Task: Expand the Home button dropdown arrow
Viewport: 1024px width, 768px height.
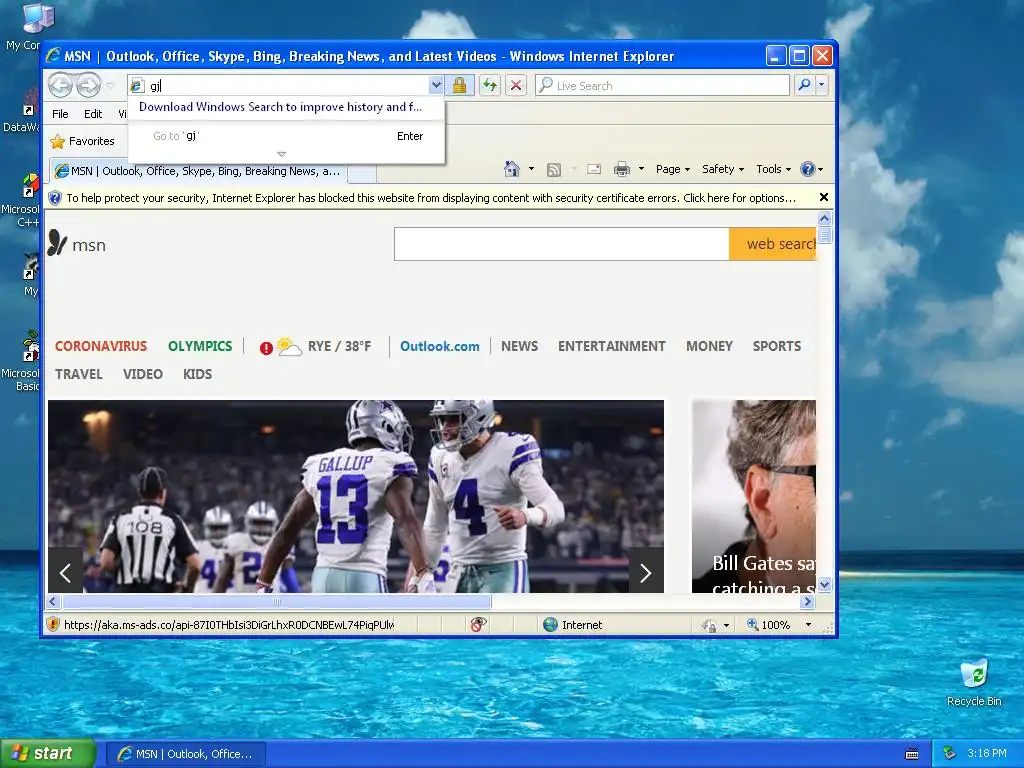Action: pyautogui.click(x=531, y=169)
